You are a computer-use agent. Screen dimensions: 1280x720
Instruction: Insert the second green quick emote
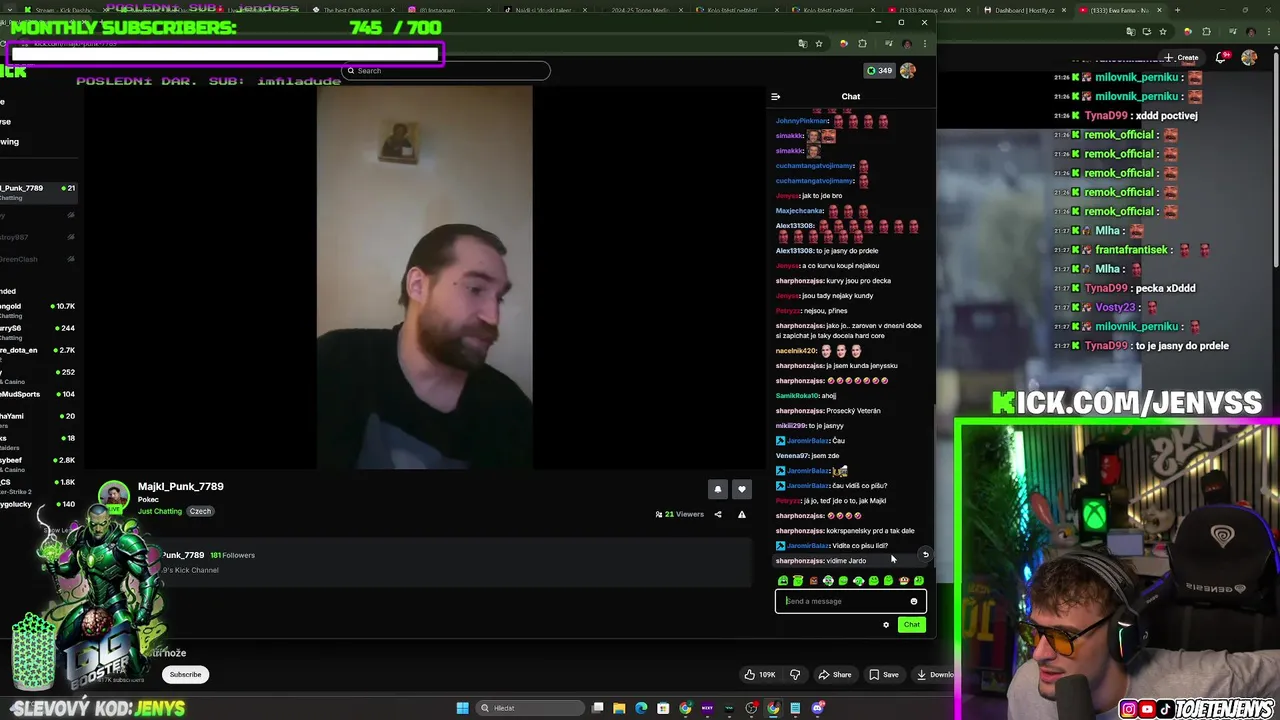coord(798,581)
